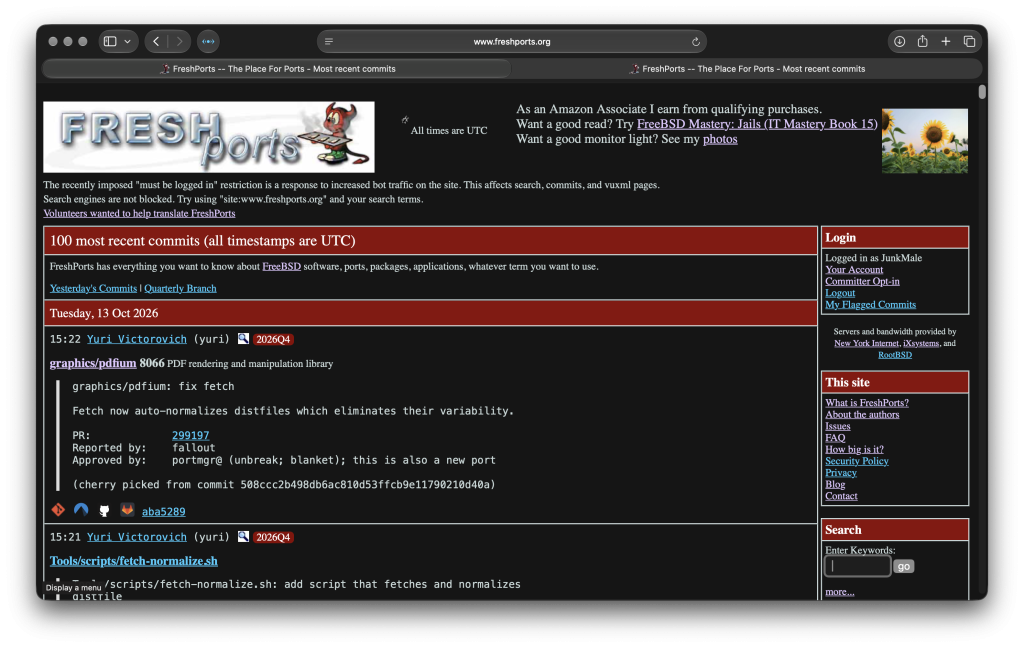The width and height of the screenshot is (1024, 648).
Task: Click the magnifier icon on the 15:22 commit
Action: (x=243, y=338)
